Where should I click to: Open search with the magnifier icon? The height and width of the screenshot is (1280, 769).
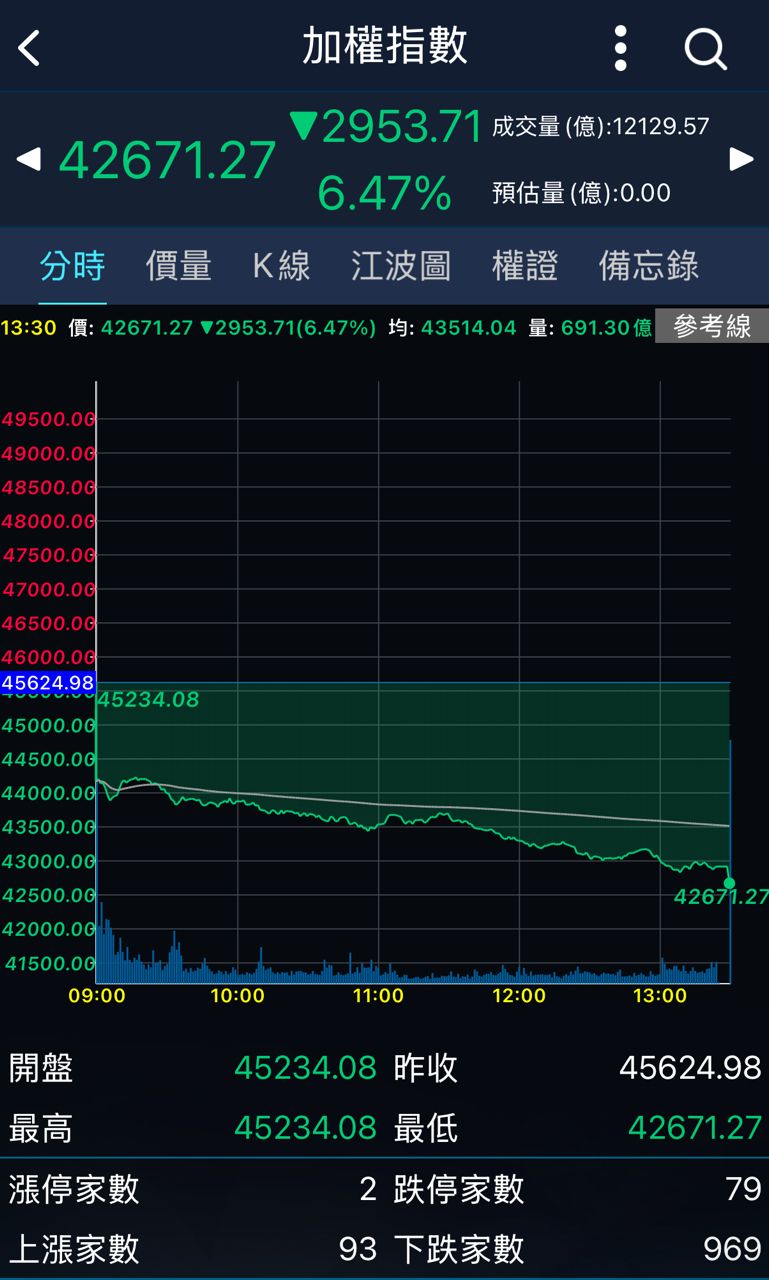(x=705, y=47)
